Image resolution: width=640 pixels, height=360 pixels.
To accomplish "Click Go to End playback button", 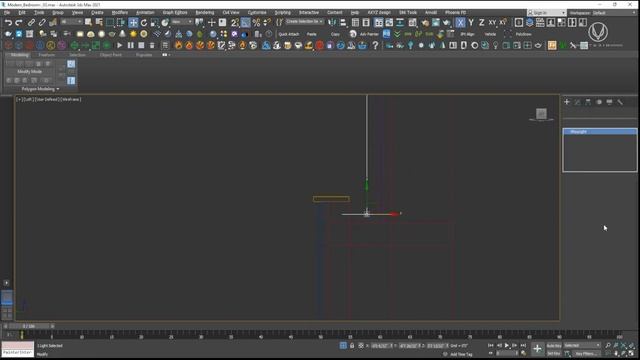I will (x=523, y=346).
